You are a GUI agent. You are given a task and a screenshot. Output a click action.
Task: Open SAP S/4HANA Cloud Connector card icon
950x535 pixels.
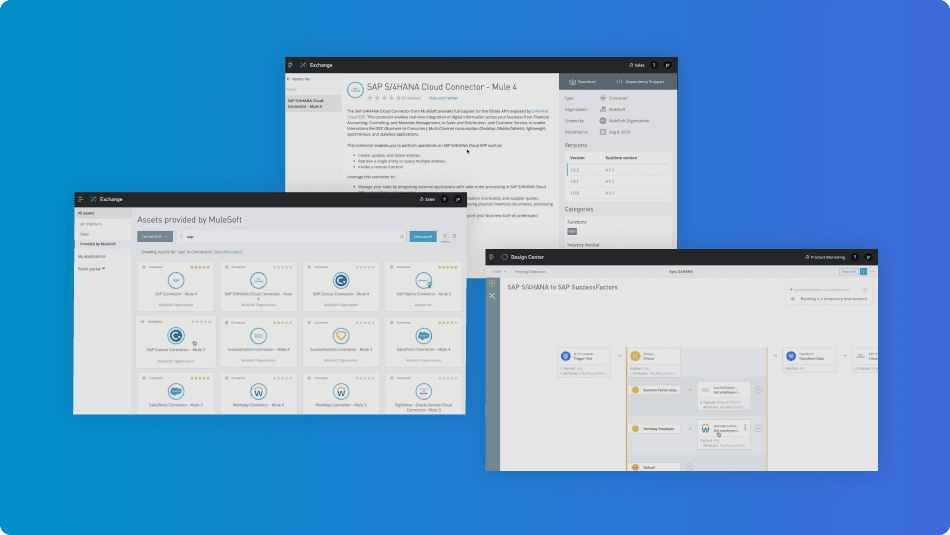[258, 280]
